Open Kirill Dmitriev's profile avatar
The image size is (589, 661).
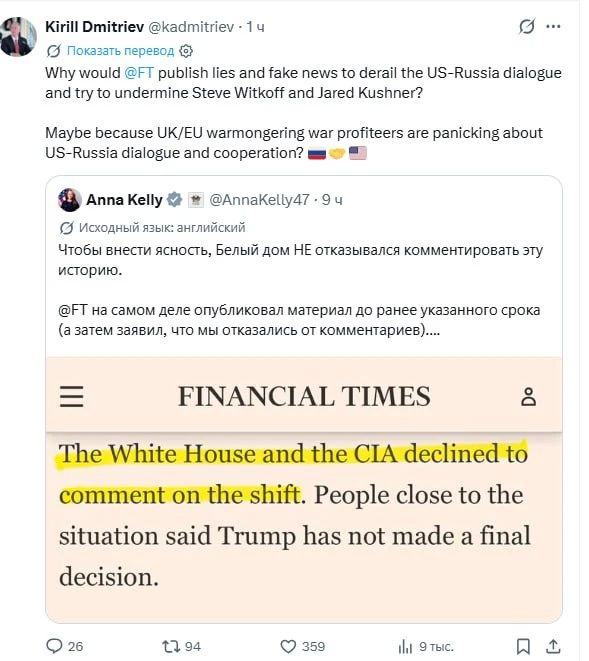[x=18, y=37]
